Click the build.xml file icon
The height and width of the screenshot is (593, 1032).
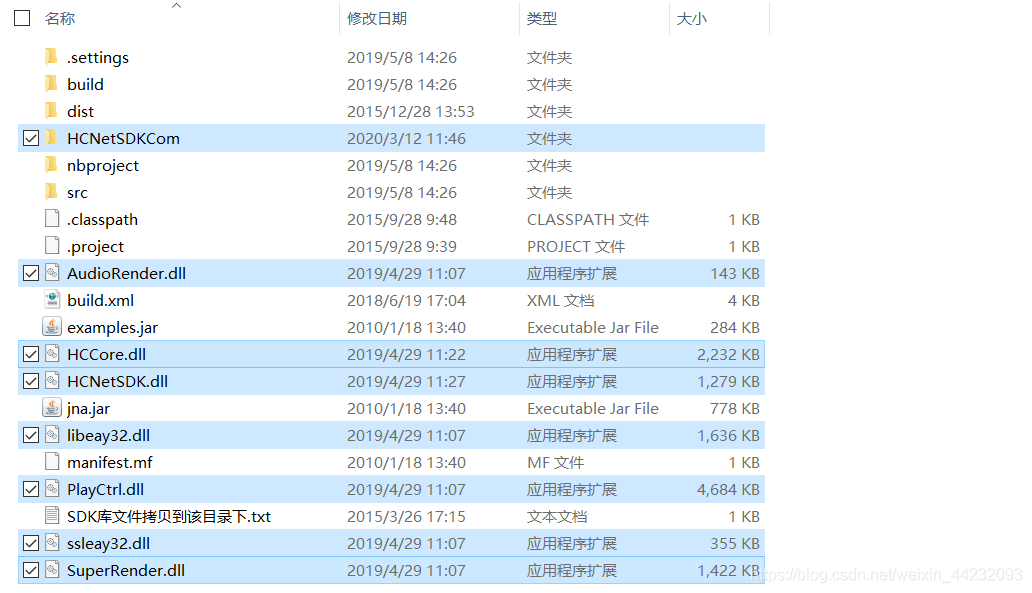click(x=52, y=299)
